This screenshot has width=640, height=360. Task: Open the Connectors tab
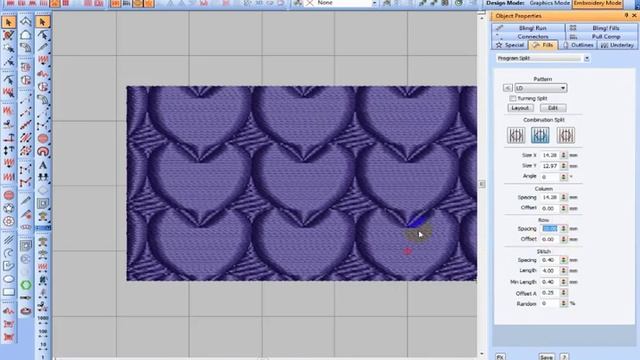point(529,37)
